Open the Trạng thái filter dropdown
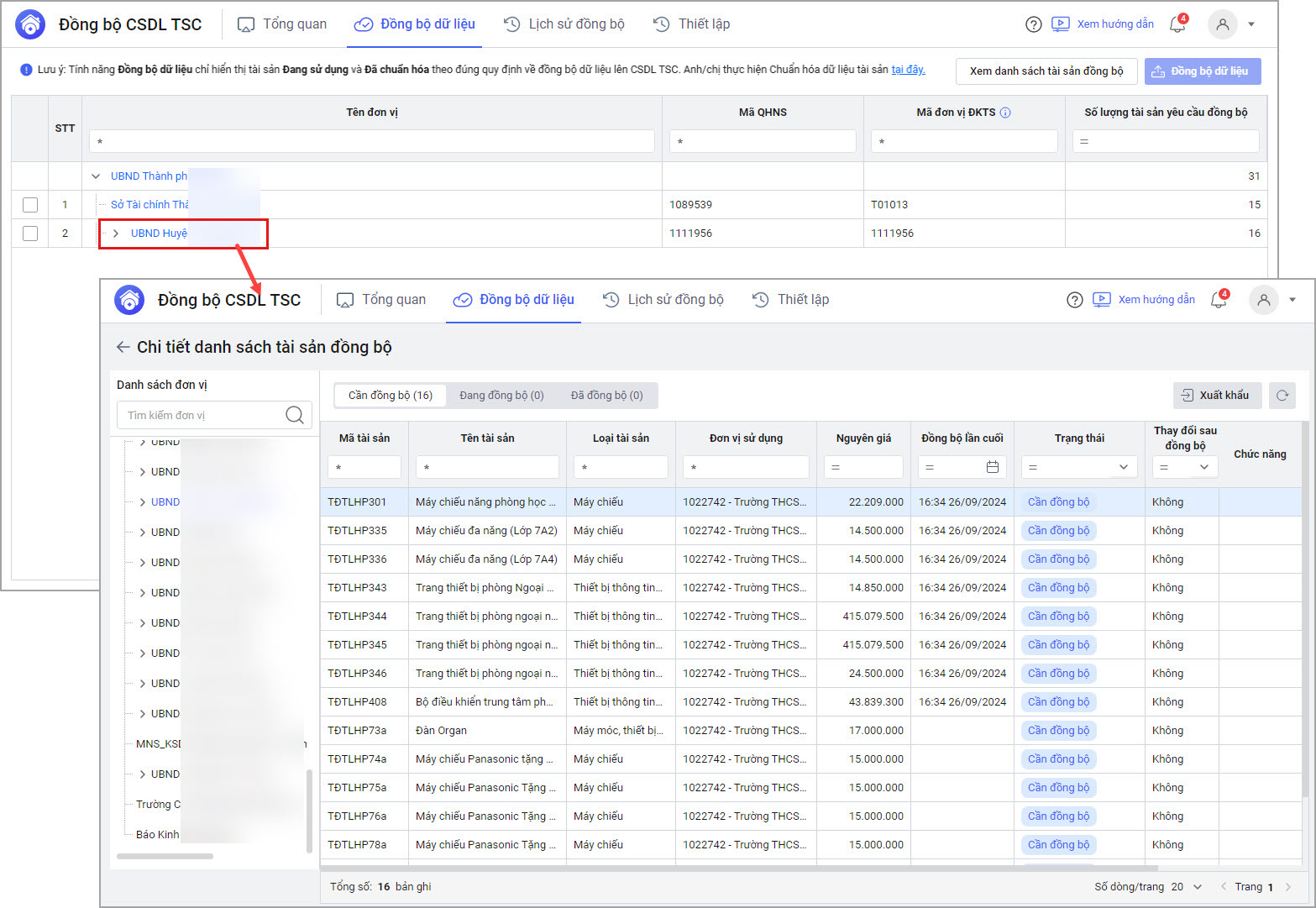 pyautogui.click(x=1123, y=467)
